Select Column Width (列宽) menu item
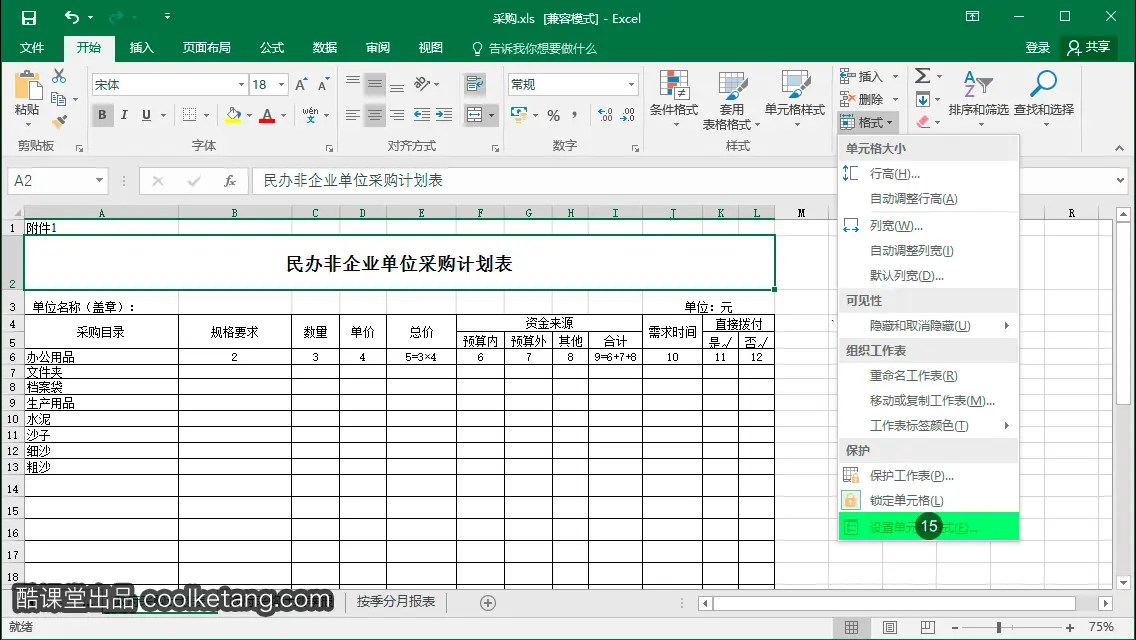Viewport: 1136px width, 640px height. pyautogui.click(x=929, y=226)
